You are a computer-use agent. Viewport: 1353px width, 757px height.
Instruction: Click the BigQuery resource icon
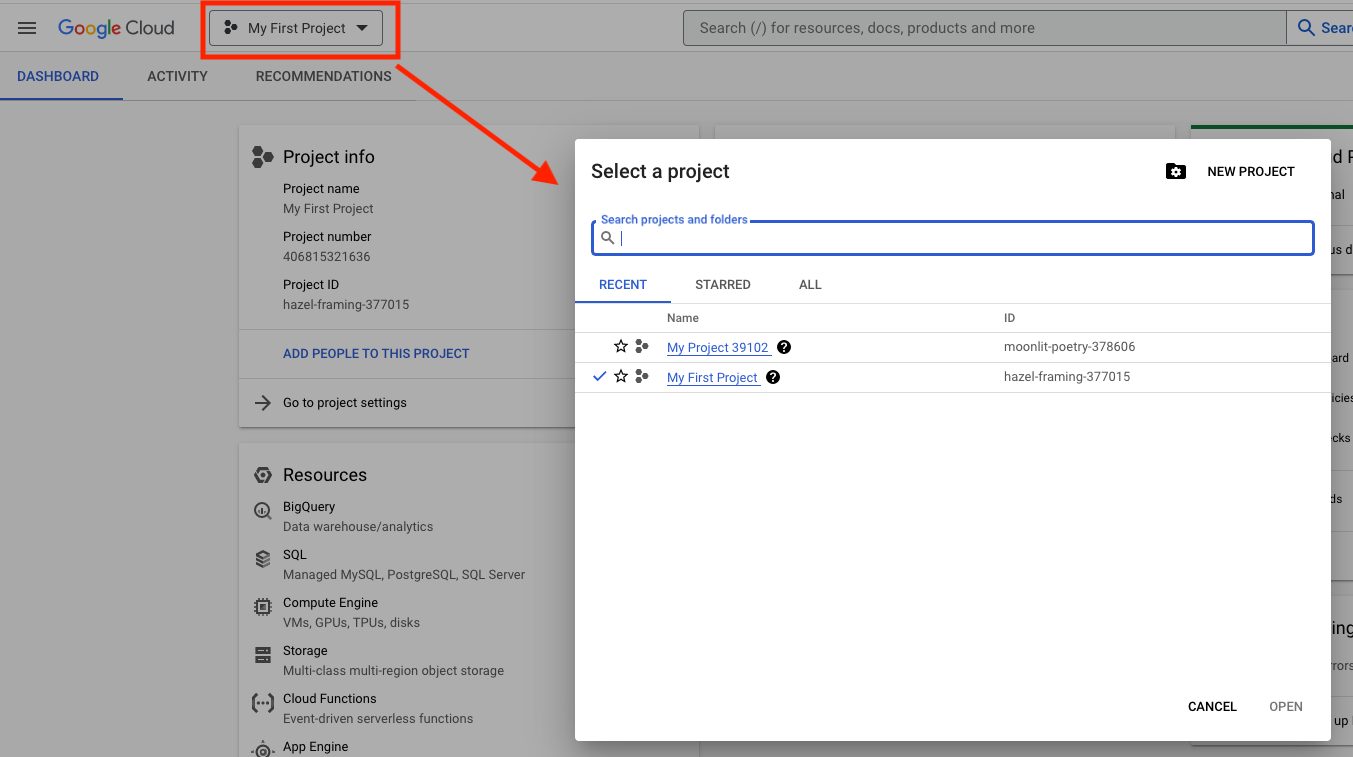[x=262, y=511]
